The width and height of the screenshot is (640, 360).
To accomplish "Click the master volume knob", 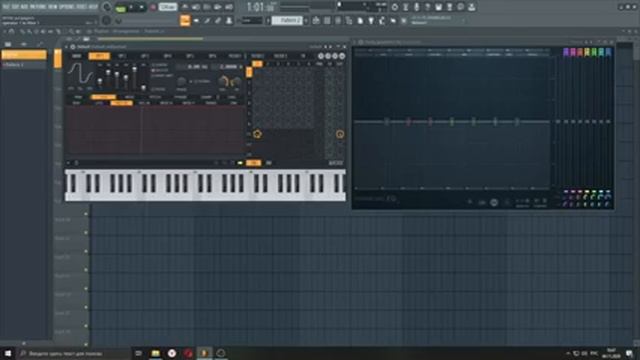I will (x=107, y=7).
